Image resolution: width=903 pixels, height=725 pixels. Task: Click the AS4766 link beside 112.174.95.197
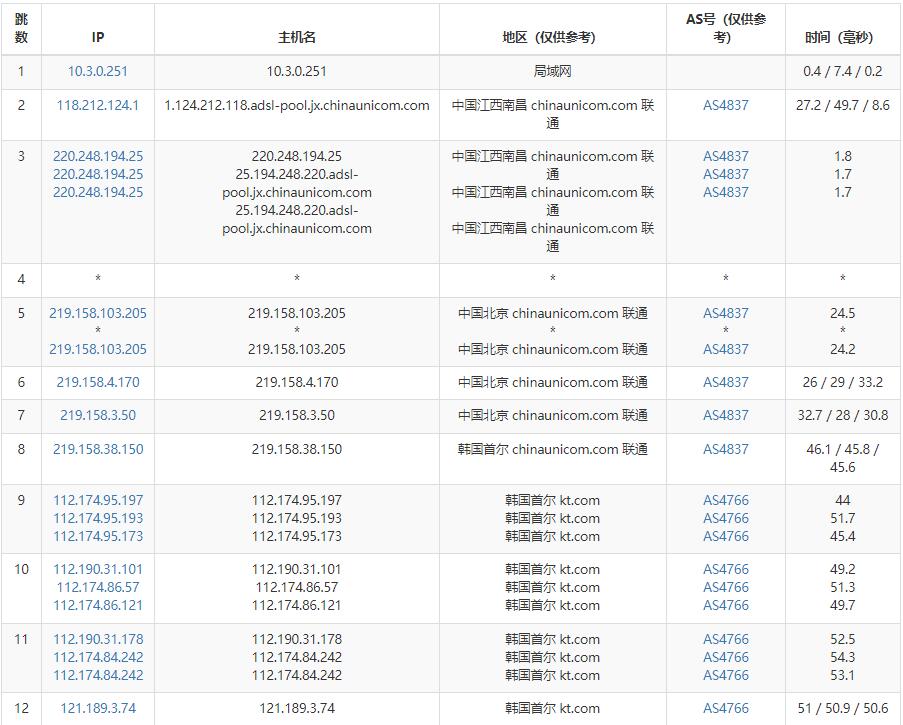pyautogui.click(x=726, y=500)
